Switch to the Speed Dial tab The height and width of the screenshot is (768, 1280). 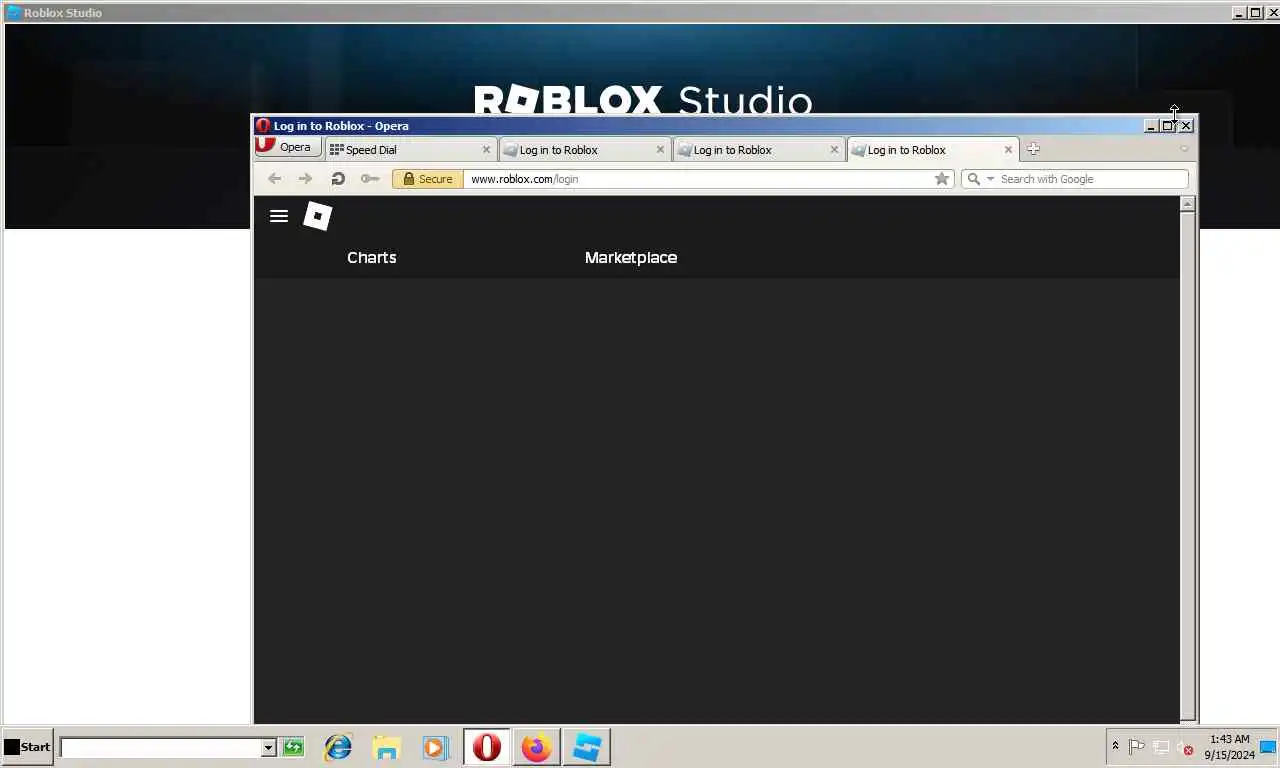click(x=411, y=150)
